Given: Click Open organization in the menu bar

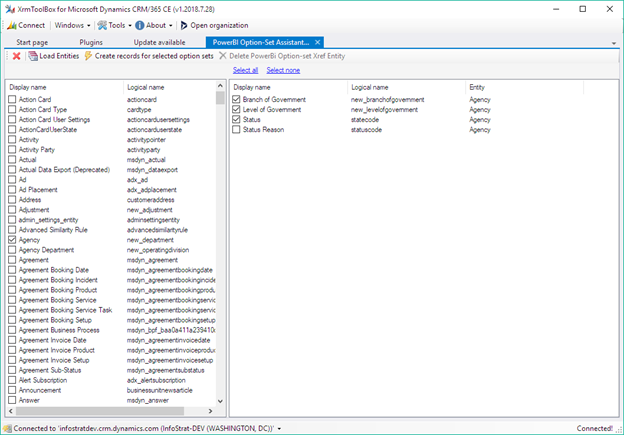Looking at the screenshot, I should pos(214,25).
